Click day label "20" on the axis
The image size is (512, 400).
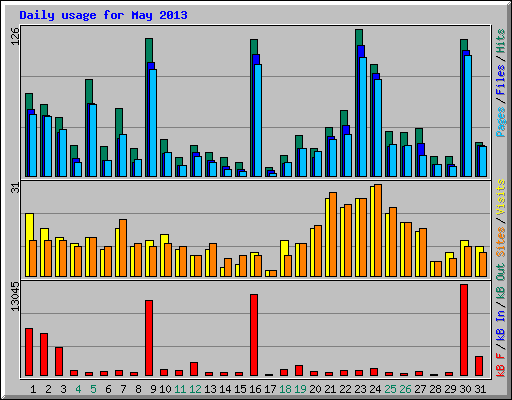(315, 389)
